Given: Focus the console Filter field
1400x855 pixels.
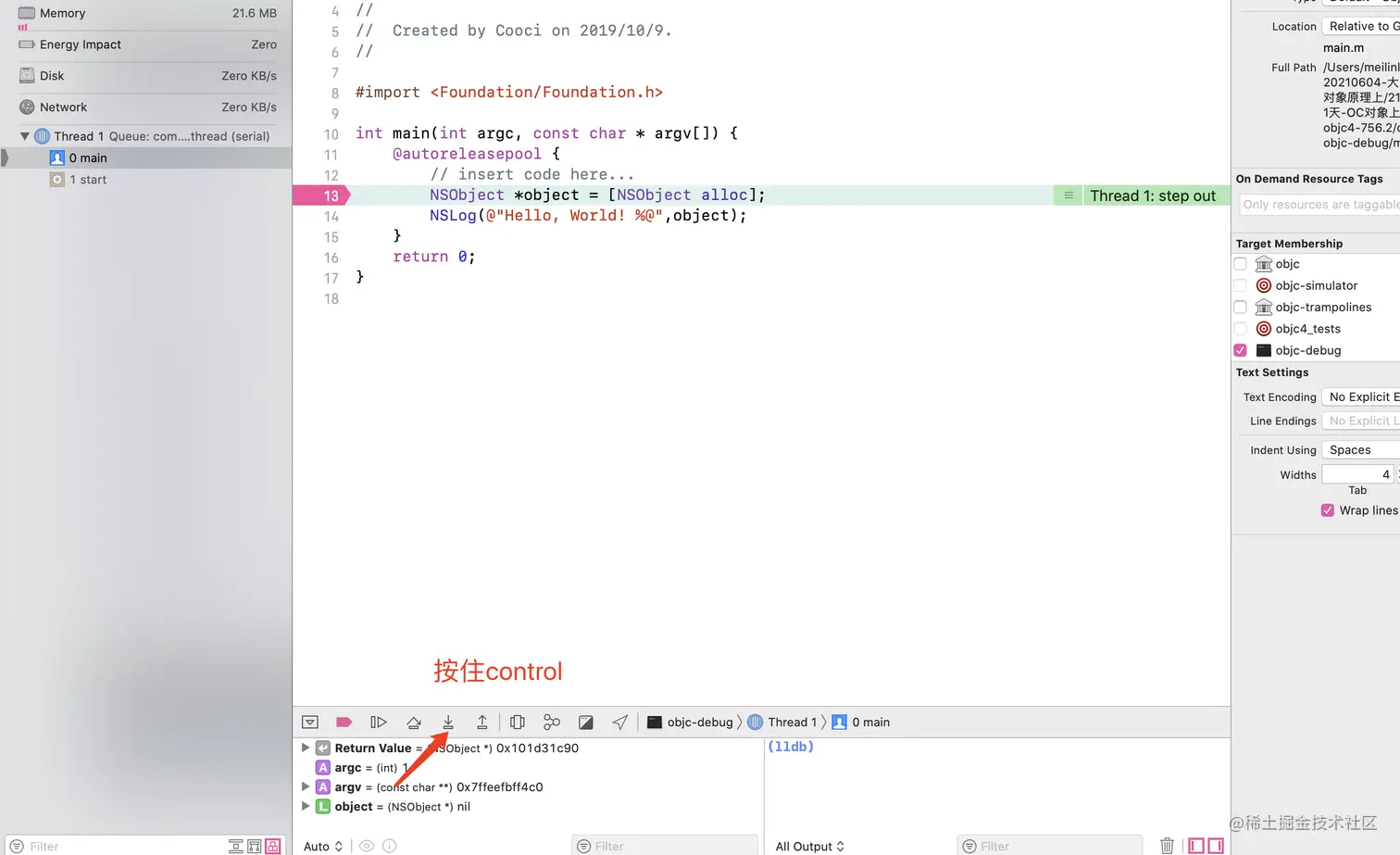Looking at the screenshot, I should coord(1048,846).
